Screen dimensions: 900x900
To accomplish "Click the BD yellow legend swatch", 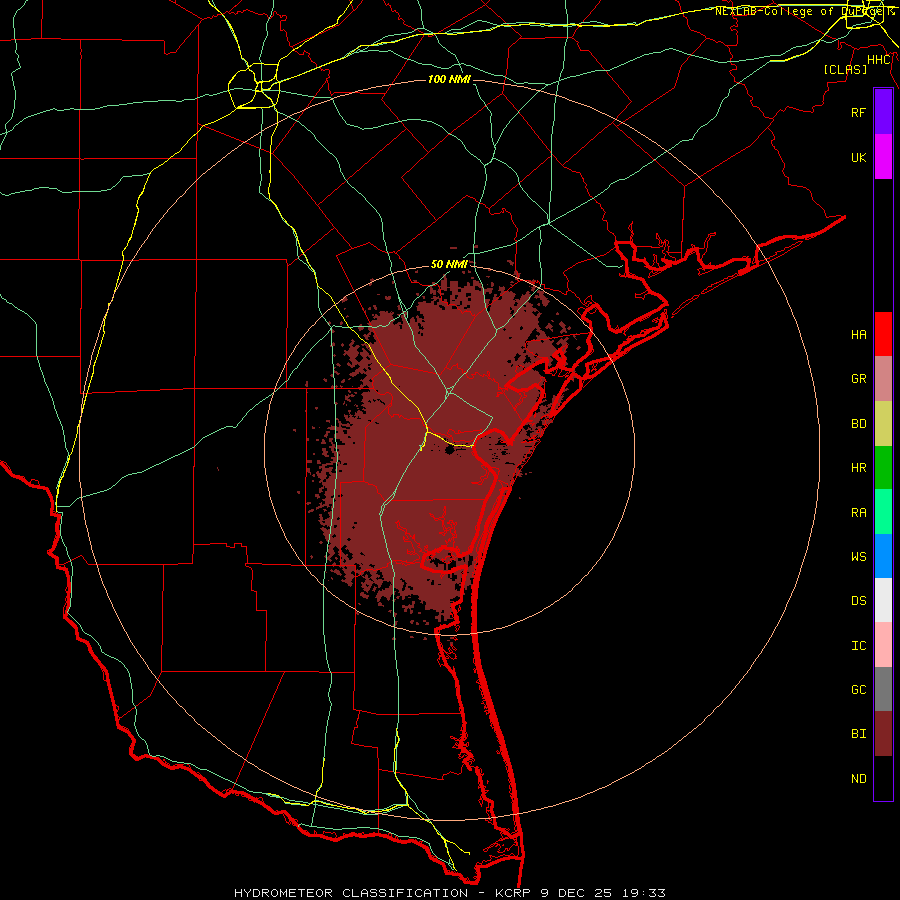I will 883,424.
